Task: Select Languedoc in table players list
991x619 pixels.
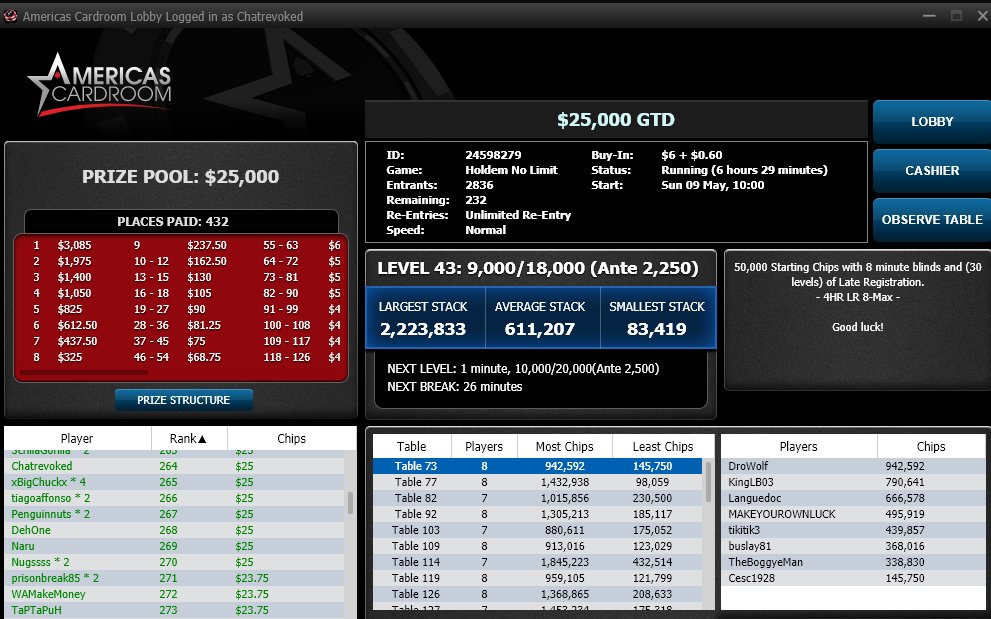Action: click(x=853, y=498)
